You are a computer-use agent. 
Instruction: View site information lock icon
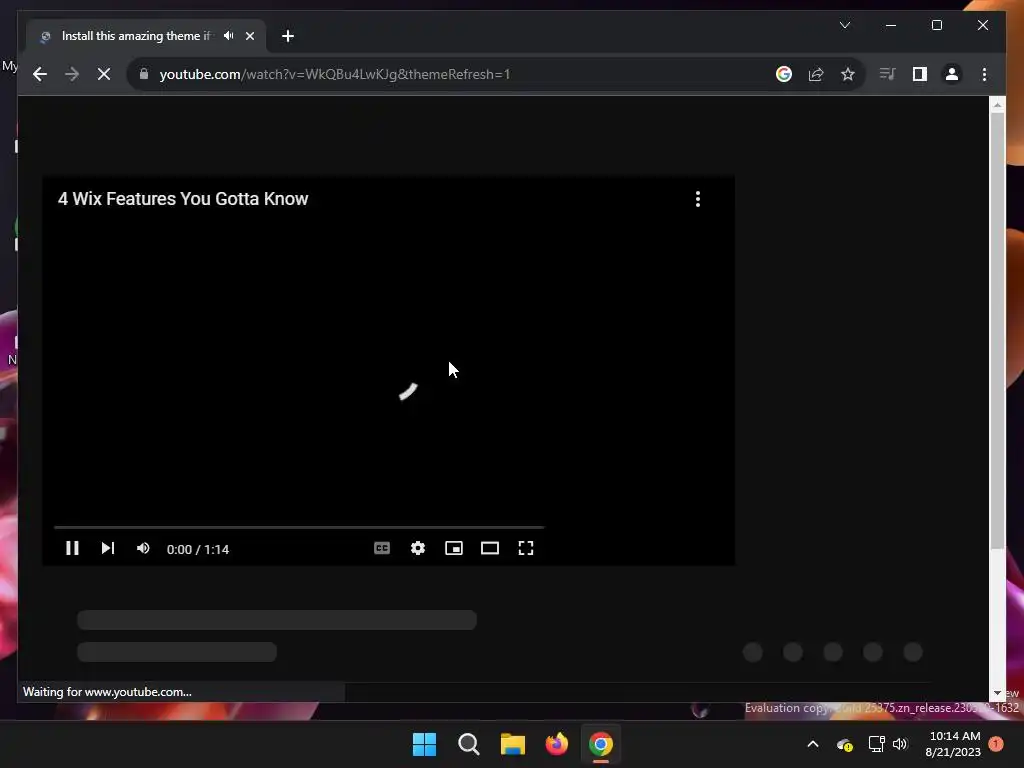click(144, 74)
